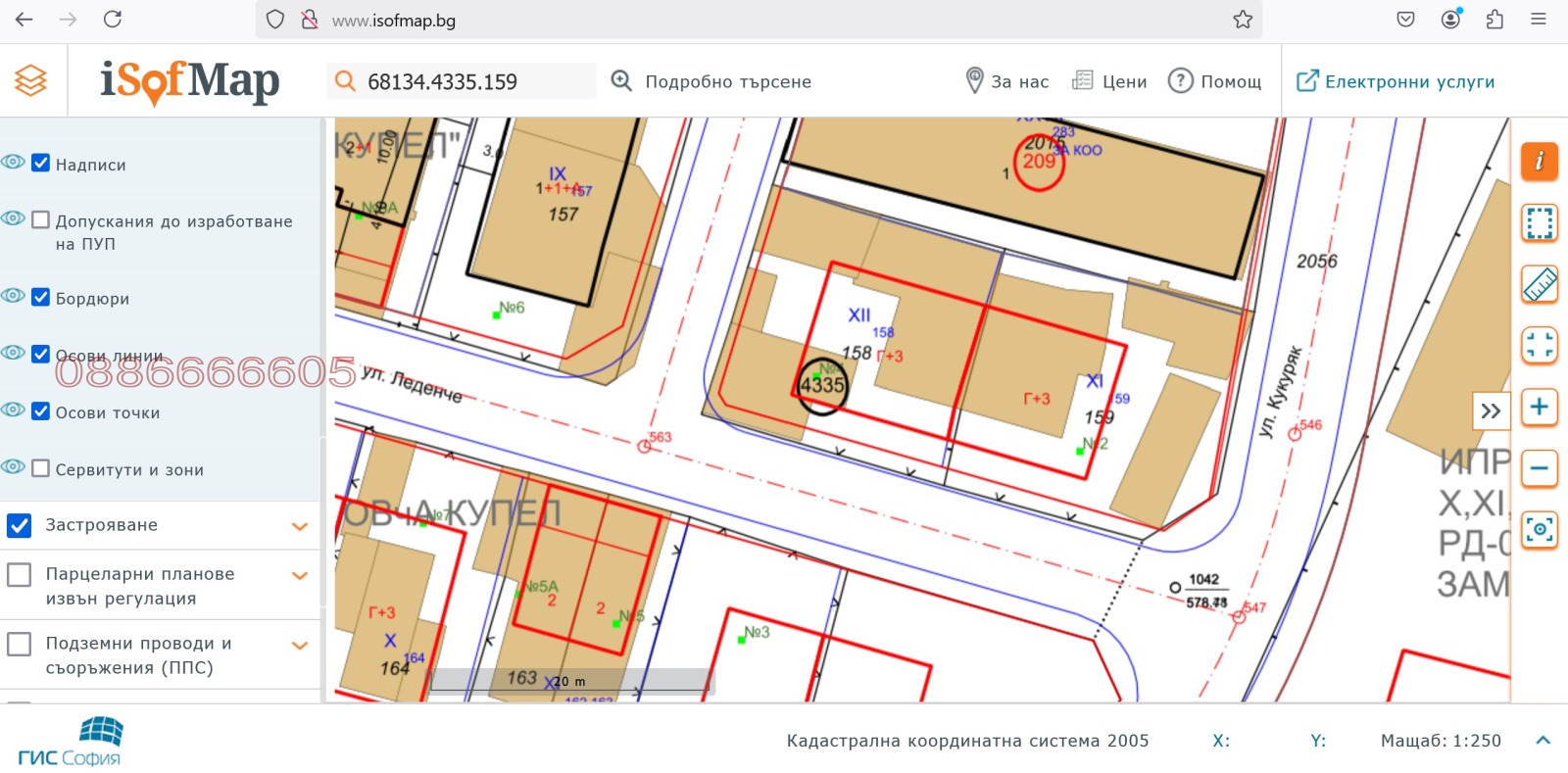1568x773 pixels.
Task: Expand the right panel double-arrow button
Action: [x=1490, y=411]
